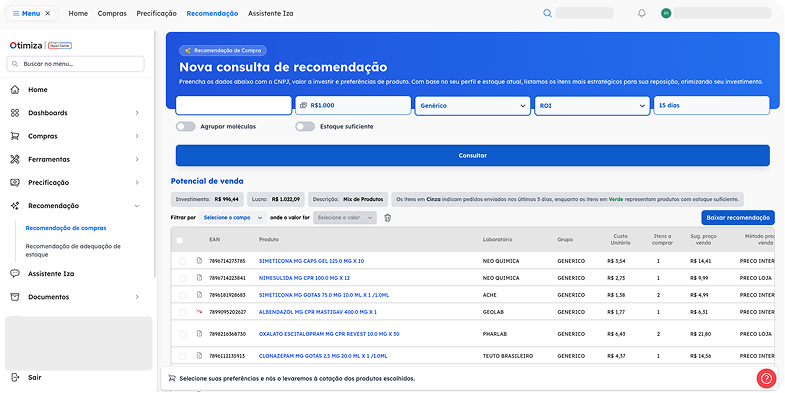Check the SIMETICONA MG GOTAS row checkbox
Viewport: 785px width, 393px height.
click(x=183, y=295)
